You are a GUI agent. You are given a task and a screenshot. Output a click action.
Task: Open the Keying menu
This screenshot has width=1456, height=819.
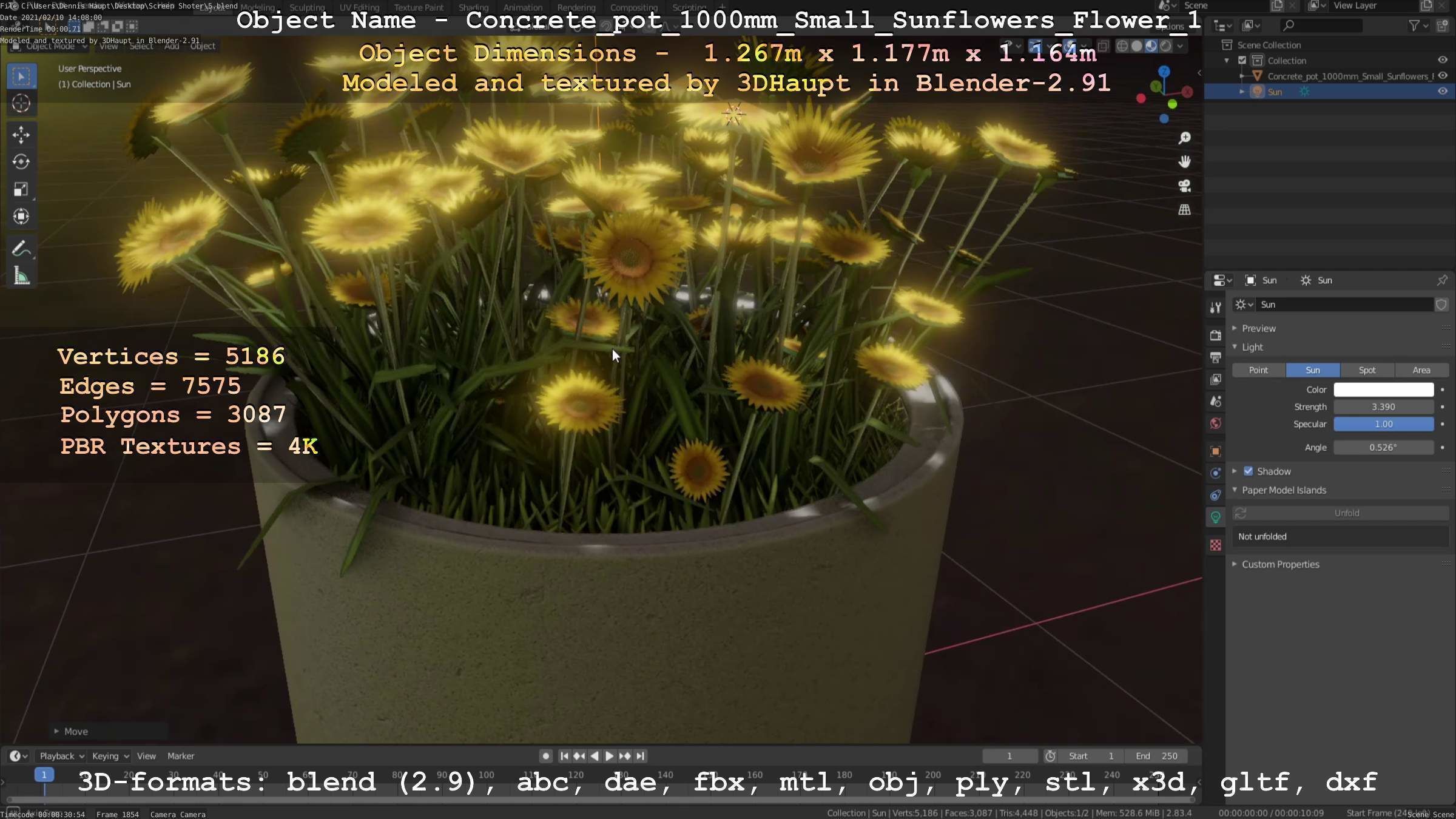[x=110, y=756]
